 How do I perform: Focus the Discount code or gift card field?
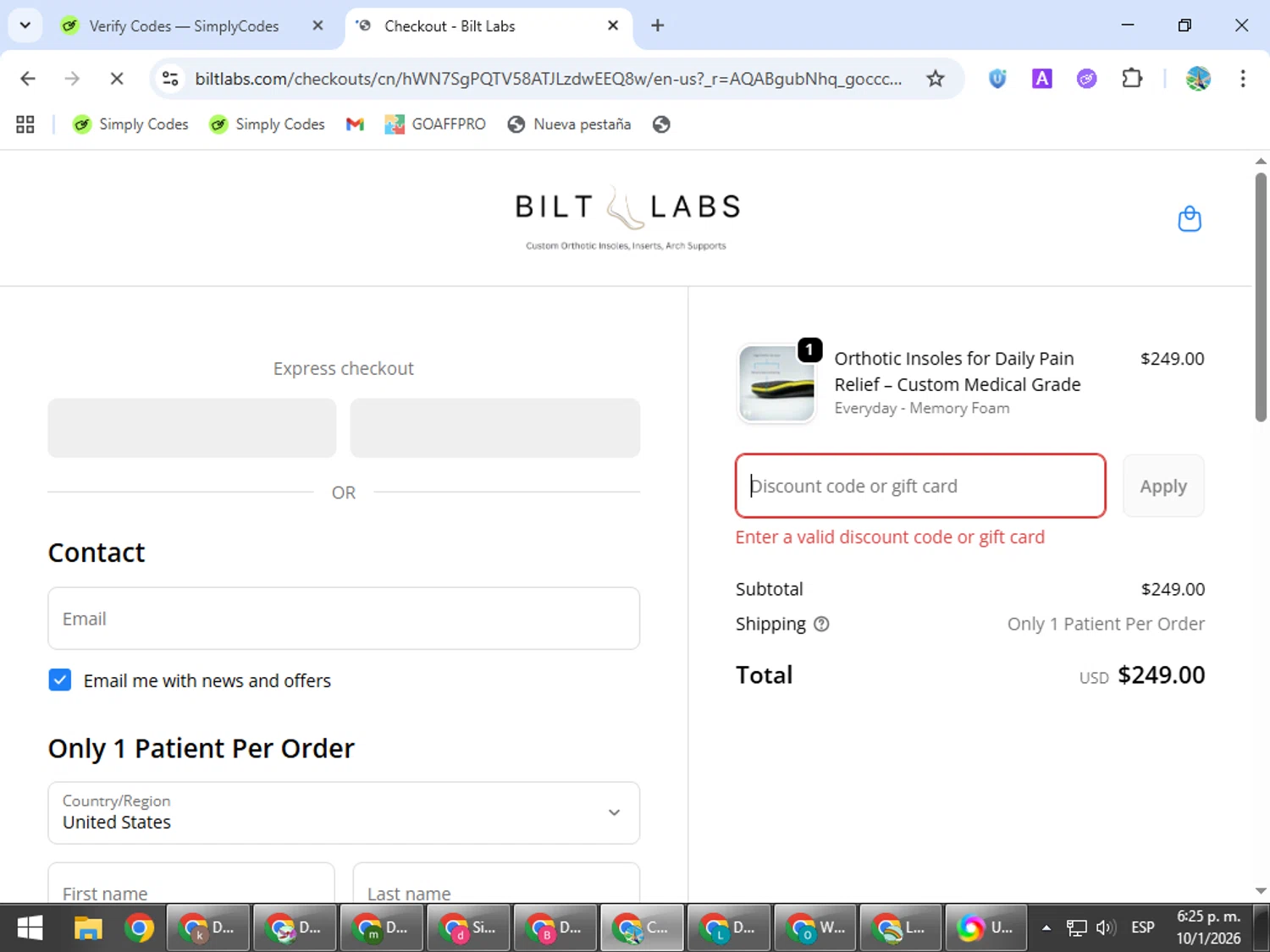click(x=920, y=486)
